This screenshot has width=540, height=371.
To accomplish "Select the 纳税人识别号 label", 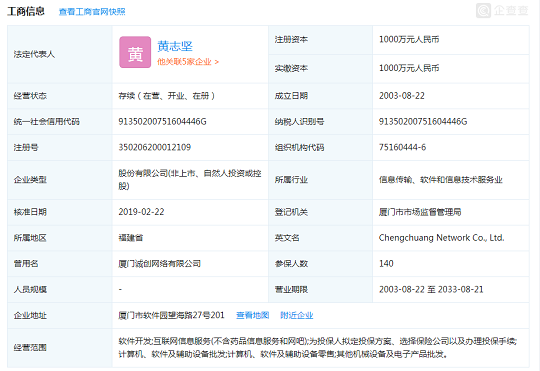I will point(299,122).
